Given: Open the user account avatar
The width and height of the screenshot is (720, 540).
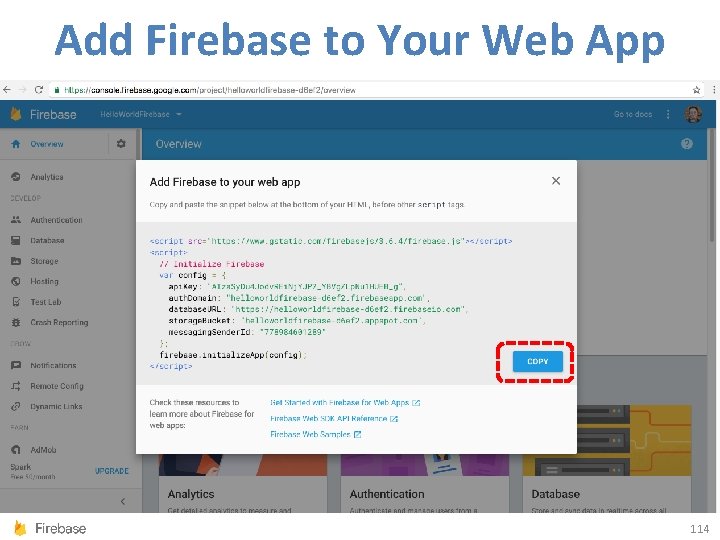Looking at the screenshot, I should coord(692,114).
